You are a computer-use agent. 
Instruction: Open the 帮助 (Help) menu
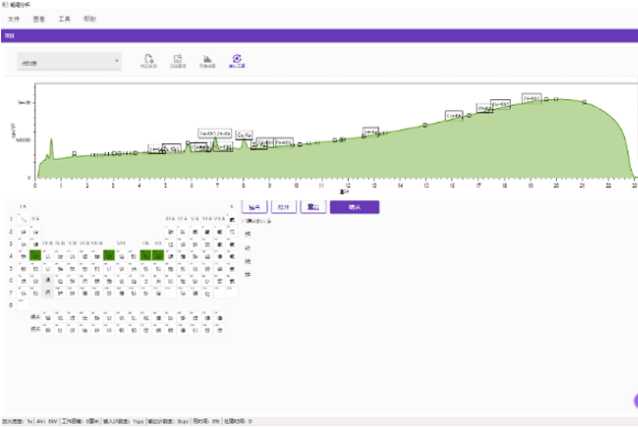(x=91, y=19)
